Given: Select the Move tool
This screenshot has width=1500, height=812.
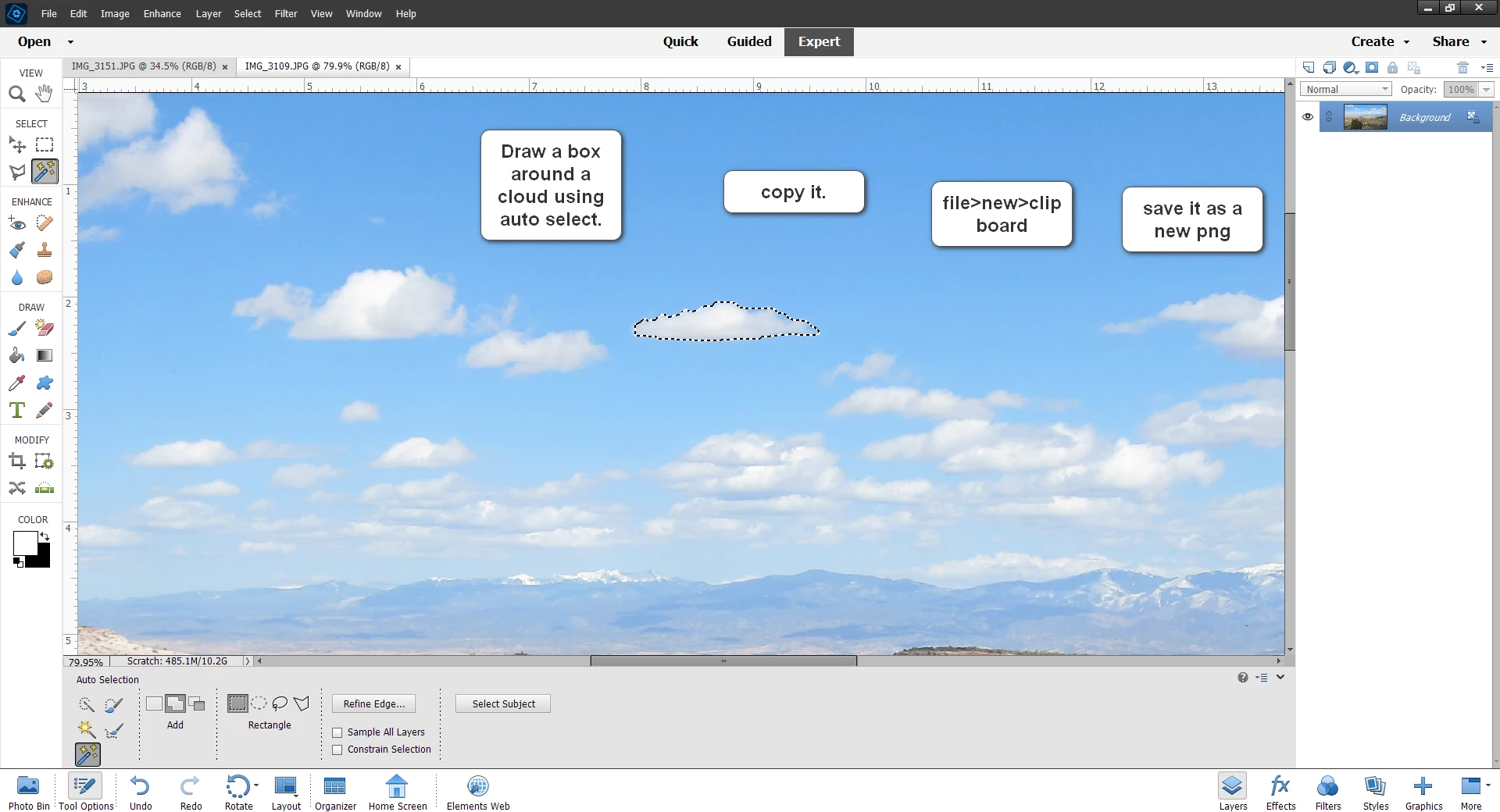Looking at the screenshot, I should pyautogui.click(x=17, y=144).
